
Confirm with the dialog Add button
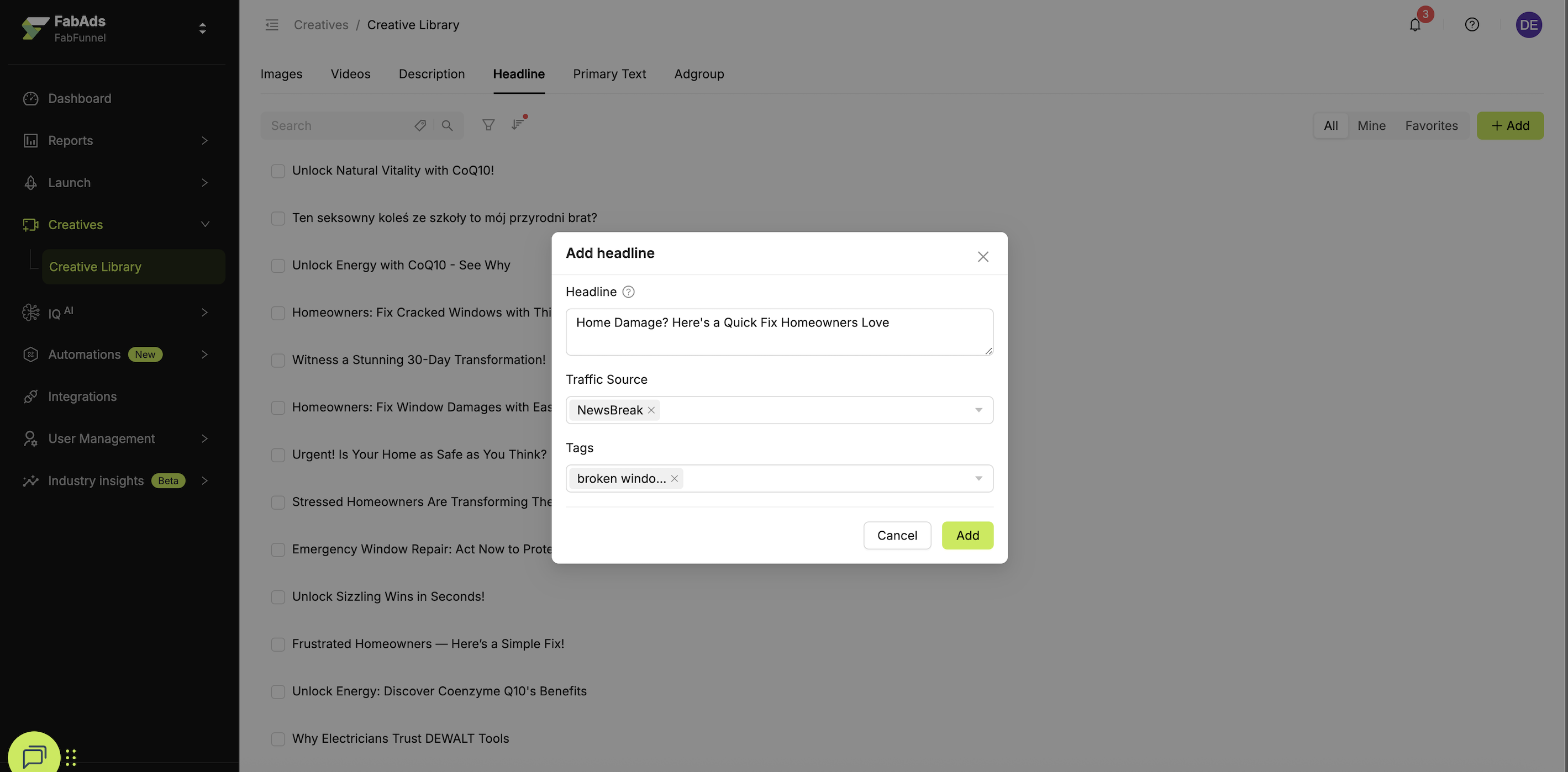(967, 535)
